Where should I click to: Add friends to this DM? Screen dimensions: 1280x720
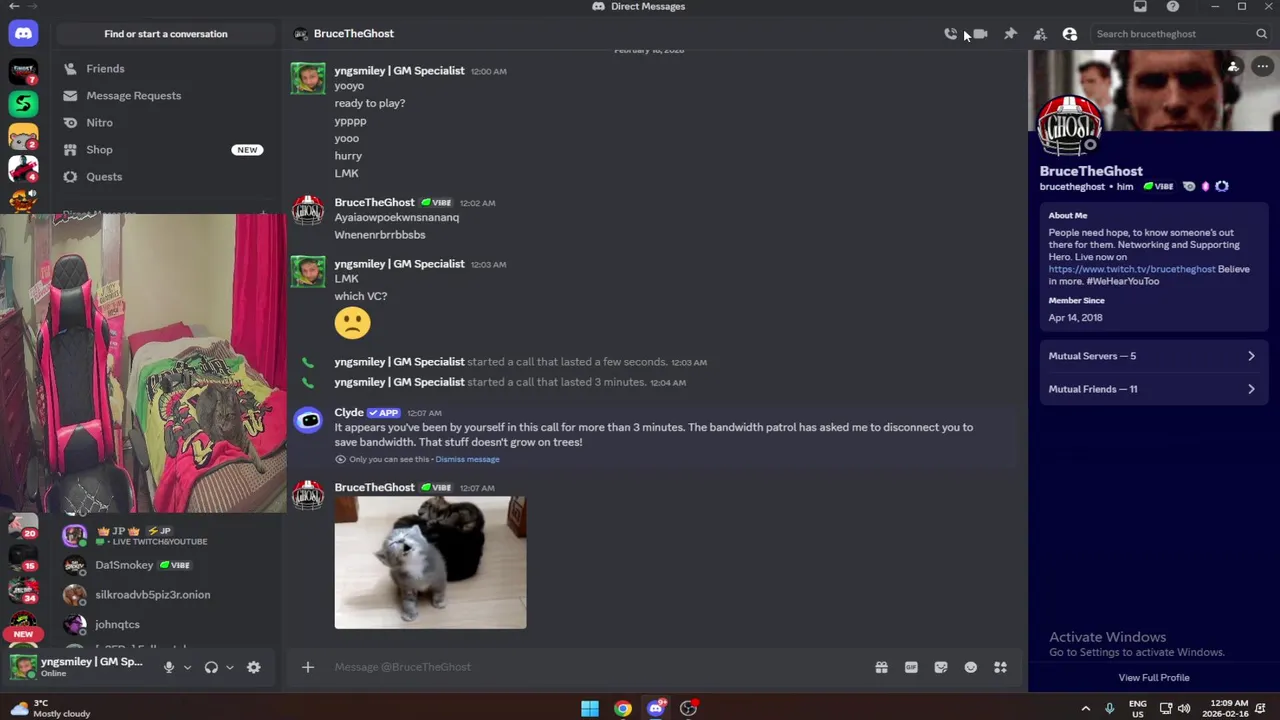click(x=1040, y=34)
